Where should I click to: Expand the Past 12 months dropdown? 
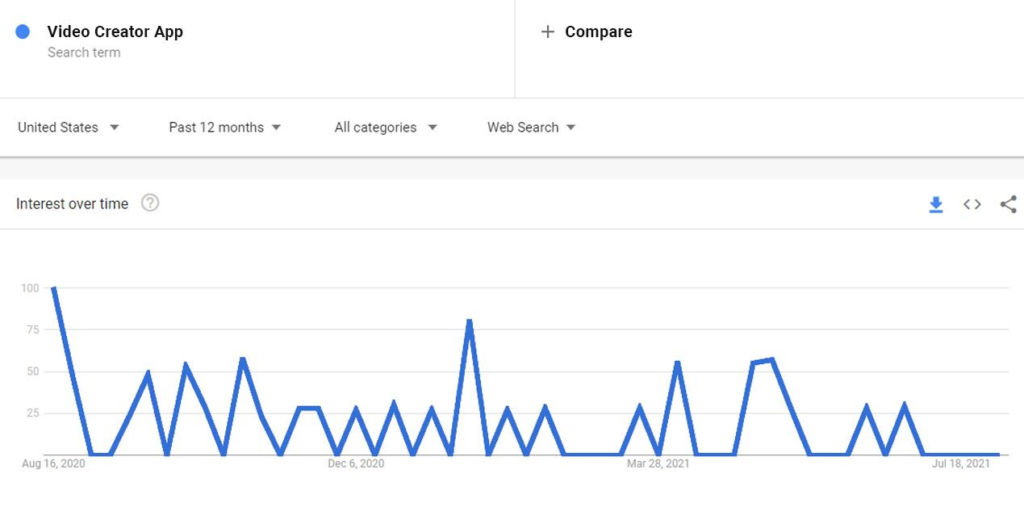point(225,127)
